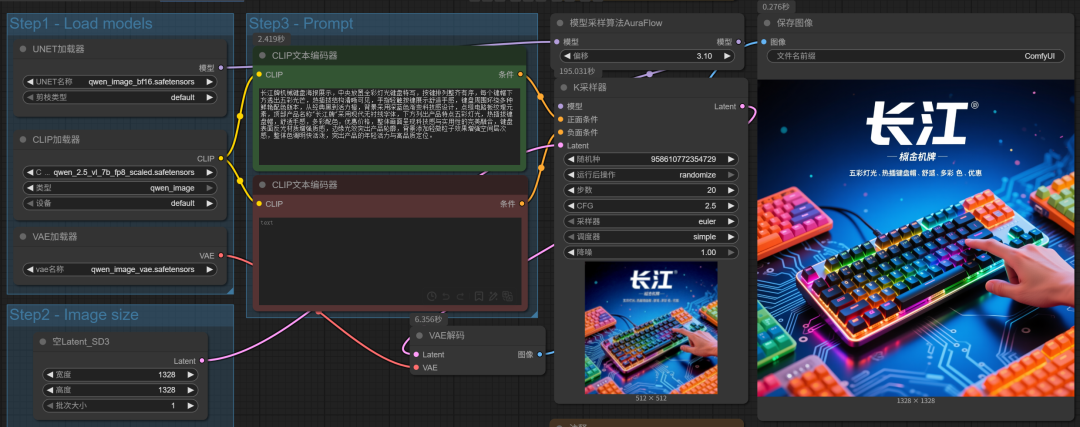Image resolution: width=1080 pixels, height=427 pixels.
Task: Click the Latent output port of 空Latent_SD3
Action: [202, 361]
